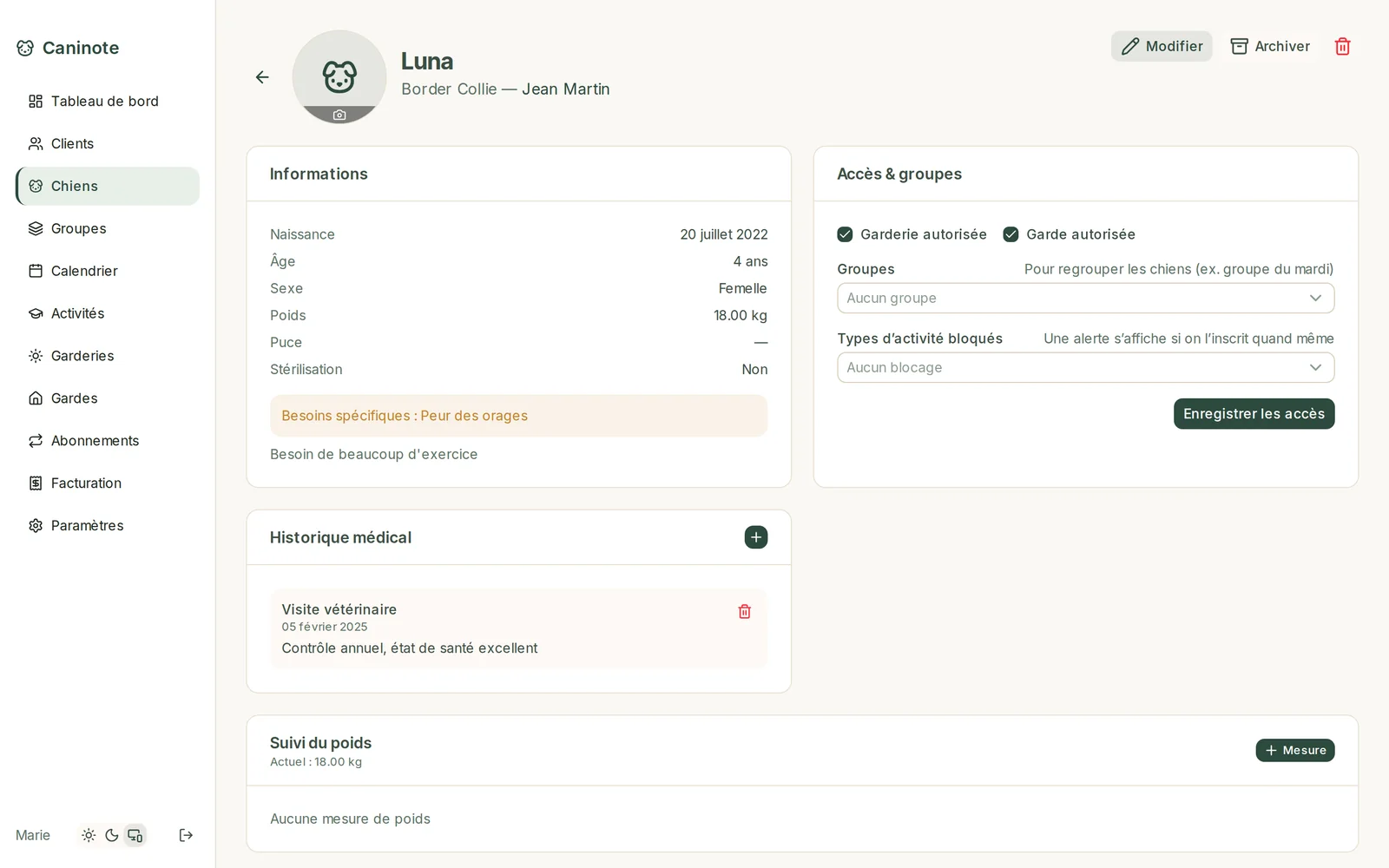This screenshot has height=868, width=1389.
Task: Click the camera icon on Luna's avatar
Action: (339, 115)
